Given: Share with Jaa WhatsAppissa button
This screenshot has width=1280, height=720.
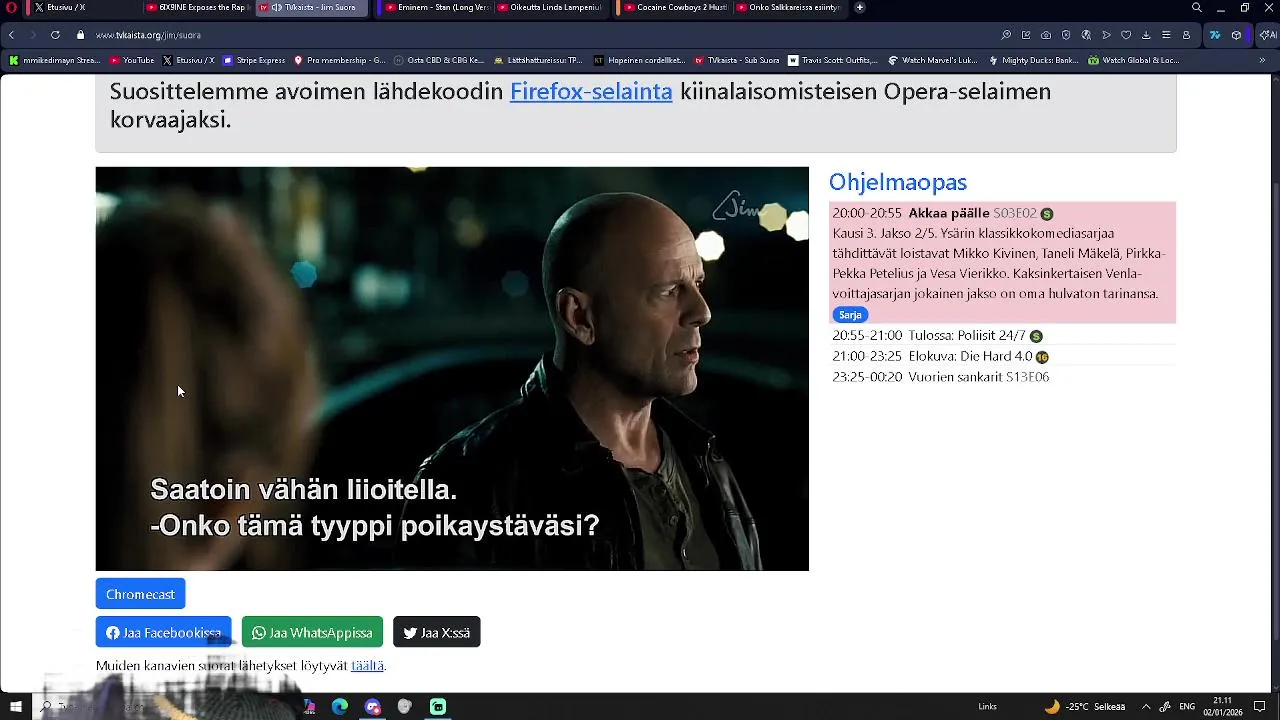Looking at the screenshot, I should [312, 632].
